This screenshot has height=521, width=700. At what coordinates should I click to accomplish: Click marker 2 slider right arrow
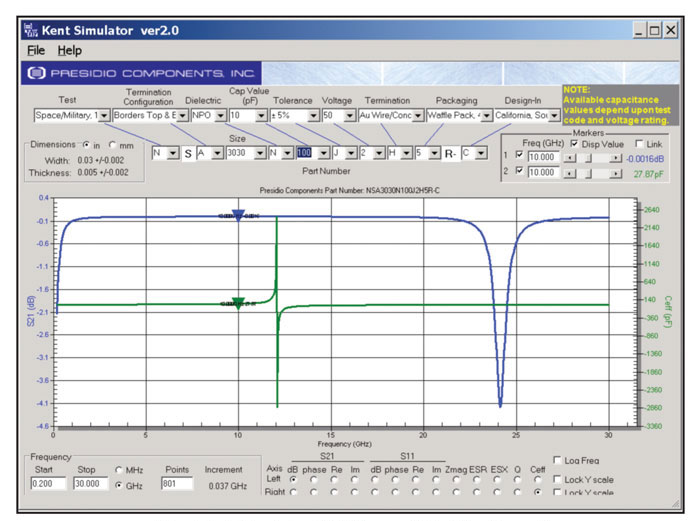point(616,174)
